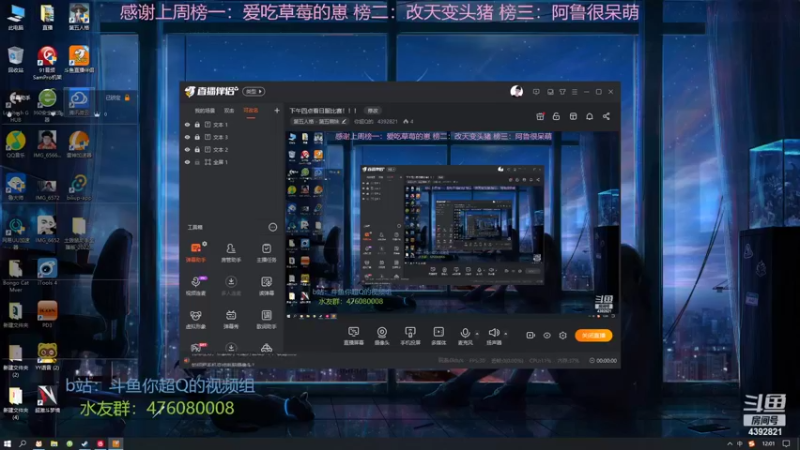800x450 pixels.
Task: Hide the 文本 1 layer with its eye icon
Action: point(187,124)
